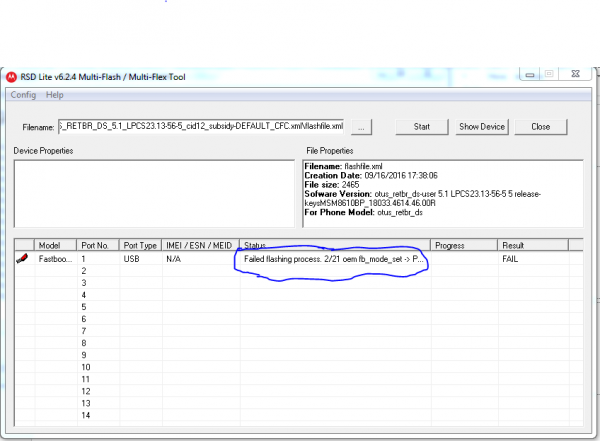Viewport: 600px width, 441px height.
Task: Click the red device icon in first row
Action: click(22, 259)
